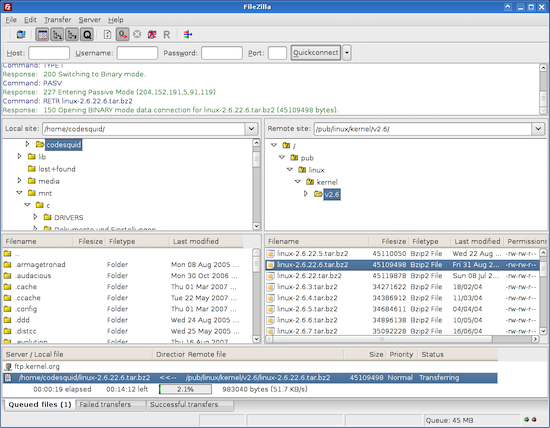Click the .distcc folder icon

7,331
